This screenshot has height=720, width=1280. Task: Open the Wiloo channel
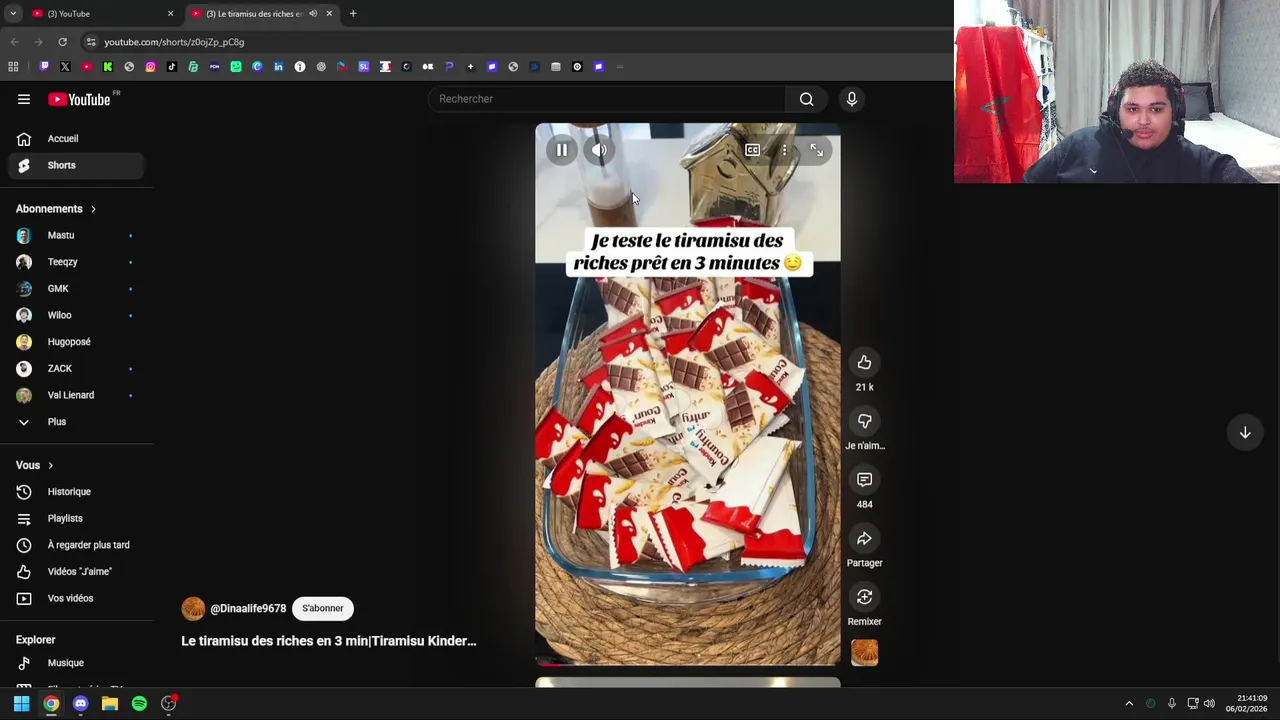pyautogui.click(x=76, y=315)
